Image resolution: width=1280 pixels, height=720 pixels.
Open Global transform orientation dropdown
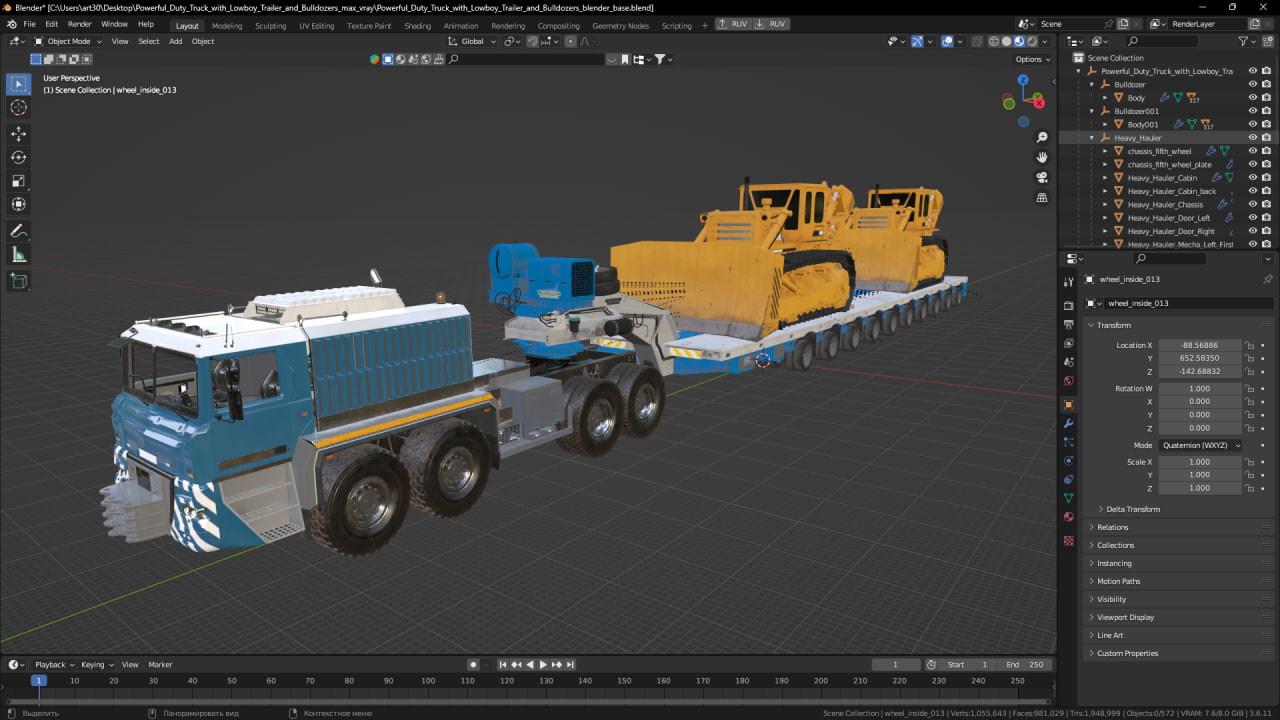click(x=472, y=41)
